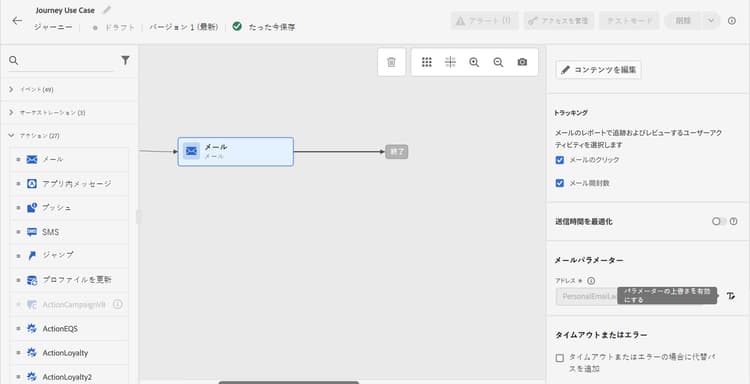
Task: Click the メールパラメーター section heading
Action: (589, 260)
